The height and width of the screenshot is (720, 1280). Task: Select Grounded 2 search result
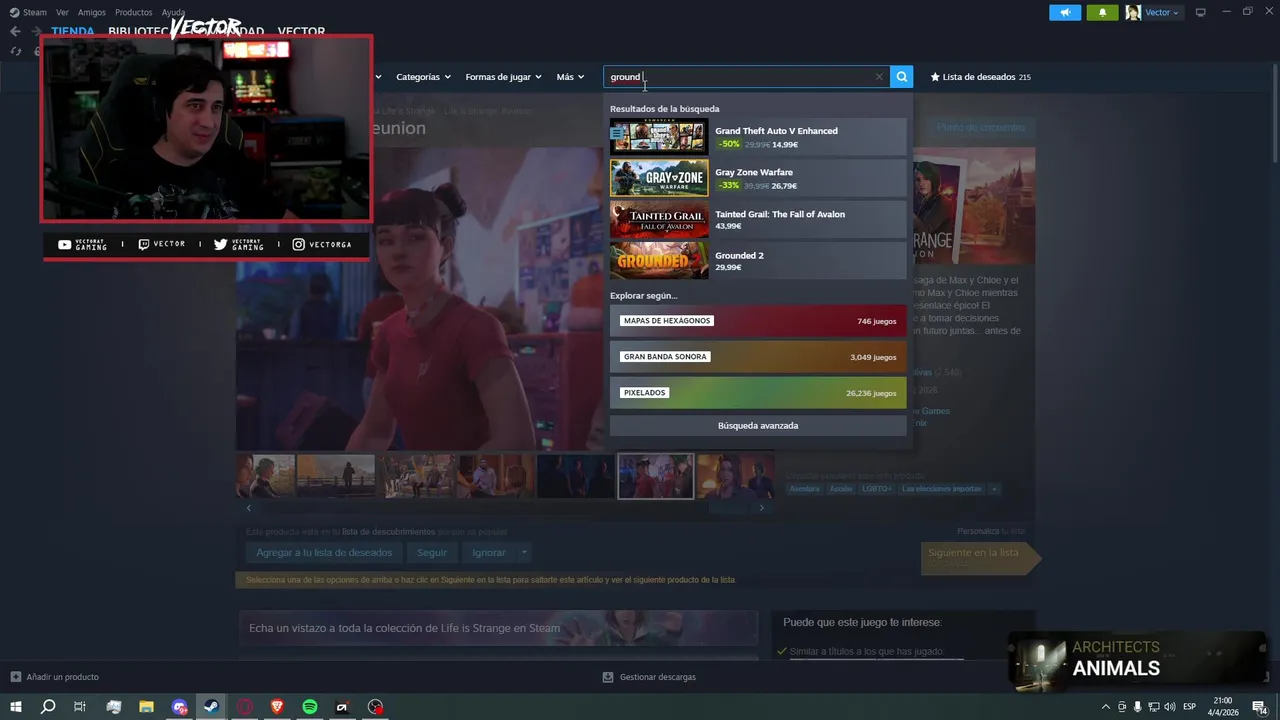(758, 261)
